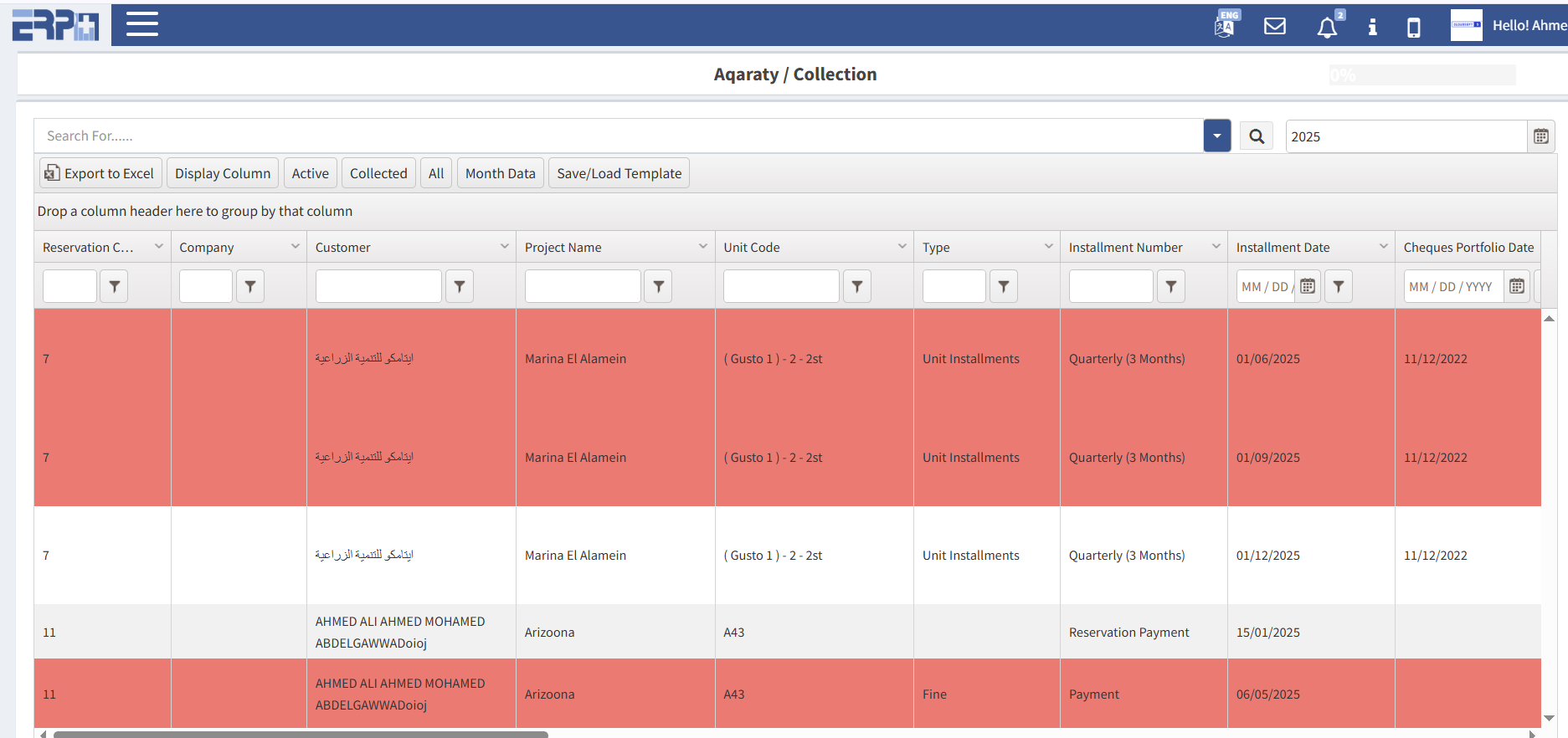Open the Project Name column header menu
This screenshot has height=738, width=1568.
coord(702,246)
